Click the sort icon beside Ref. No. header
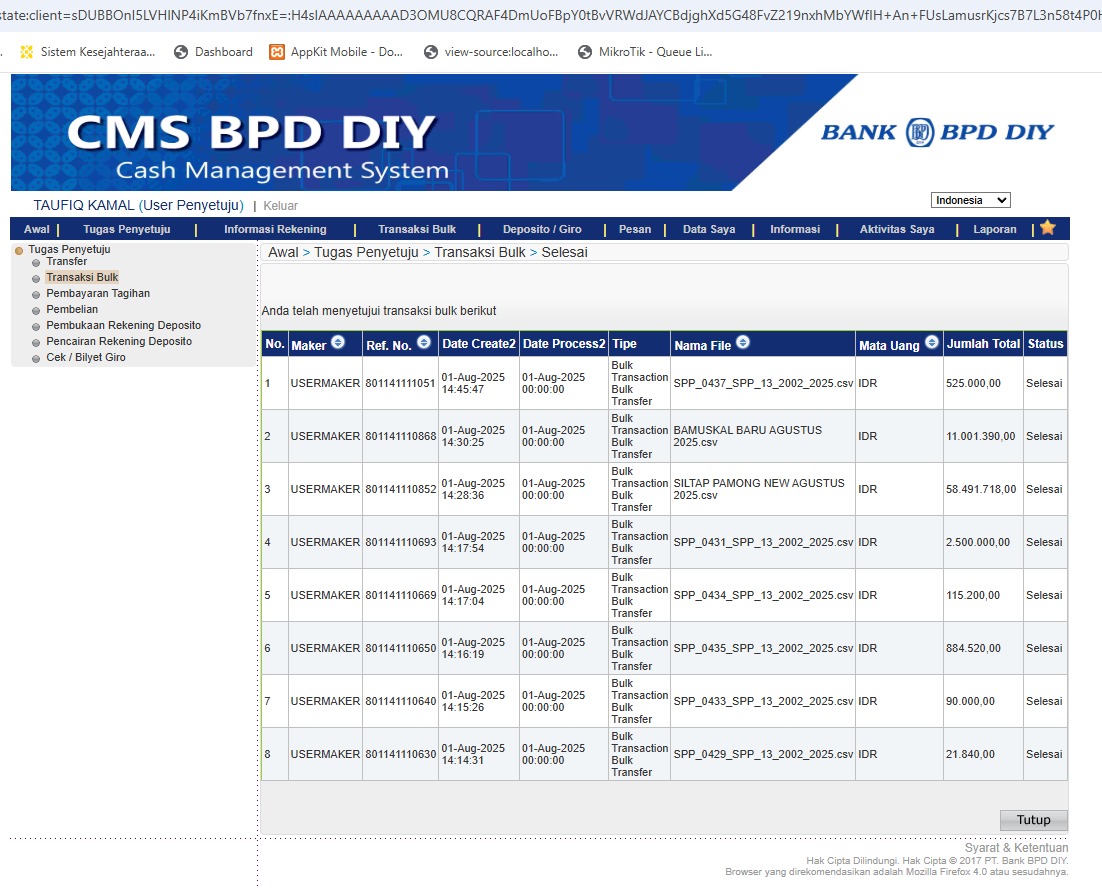The width and height of the screenshot is (1102, 888). coord(424,342)
